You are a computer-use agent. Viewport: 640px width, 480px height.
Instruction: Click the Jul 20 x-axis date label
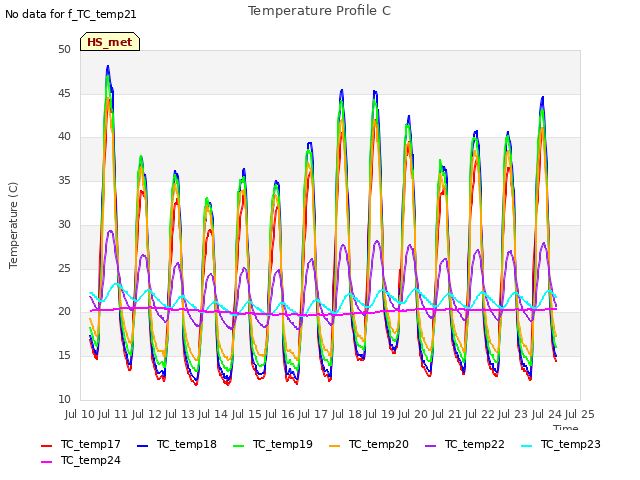click(413, 414)
